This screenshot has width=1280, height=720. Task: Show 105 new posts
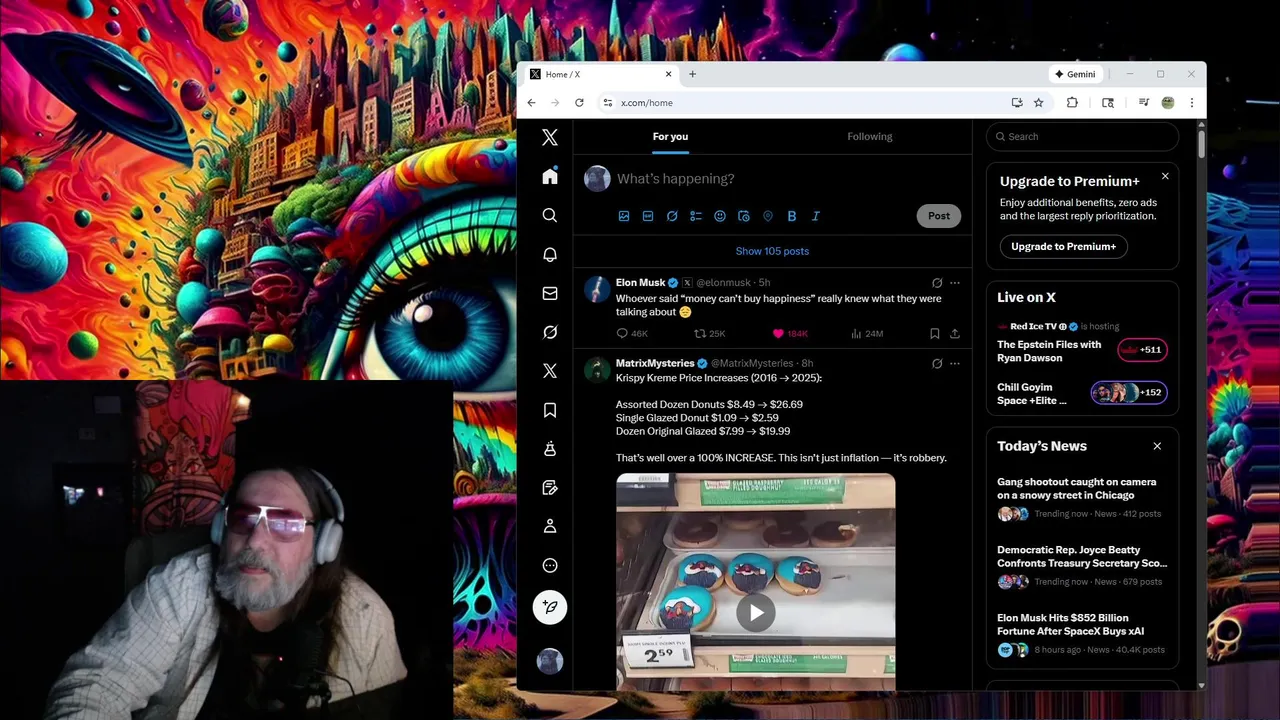[x=772, y=251]
